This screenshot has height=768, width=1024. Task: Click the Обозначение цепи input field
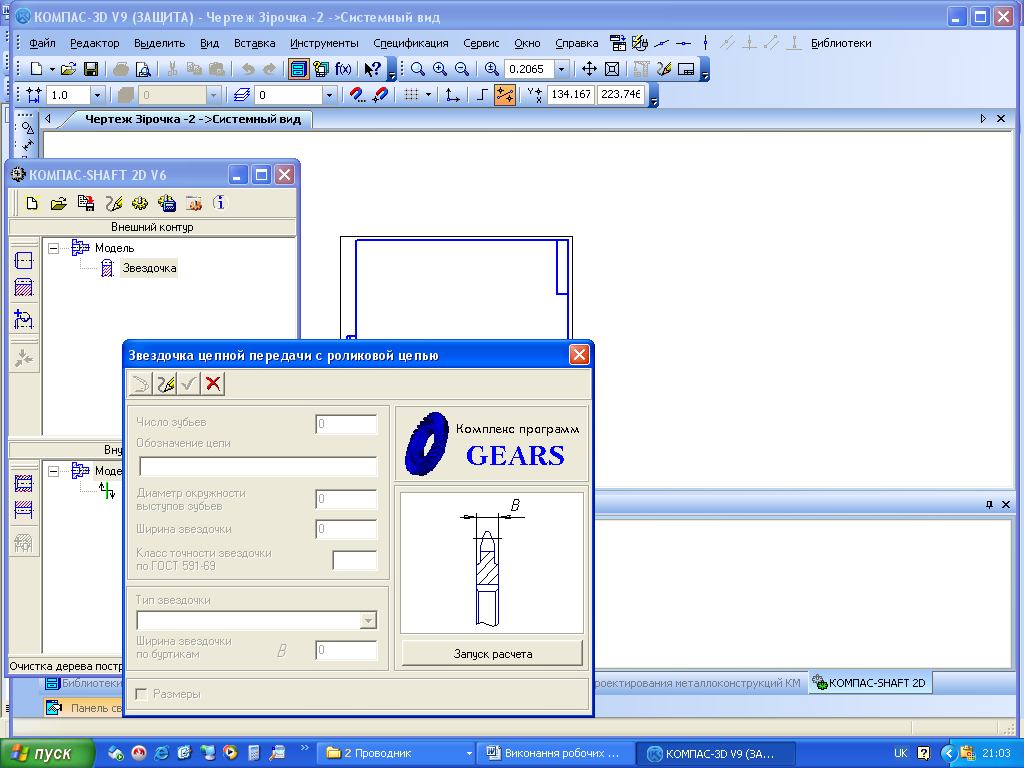coord(258,466)
